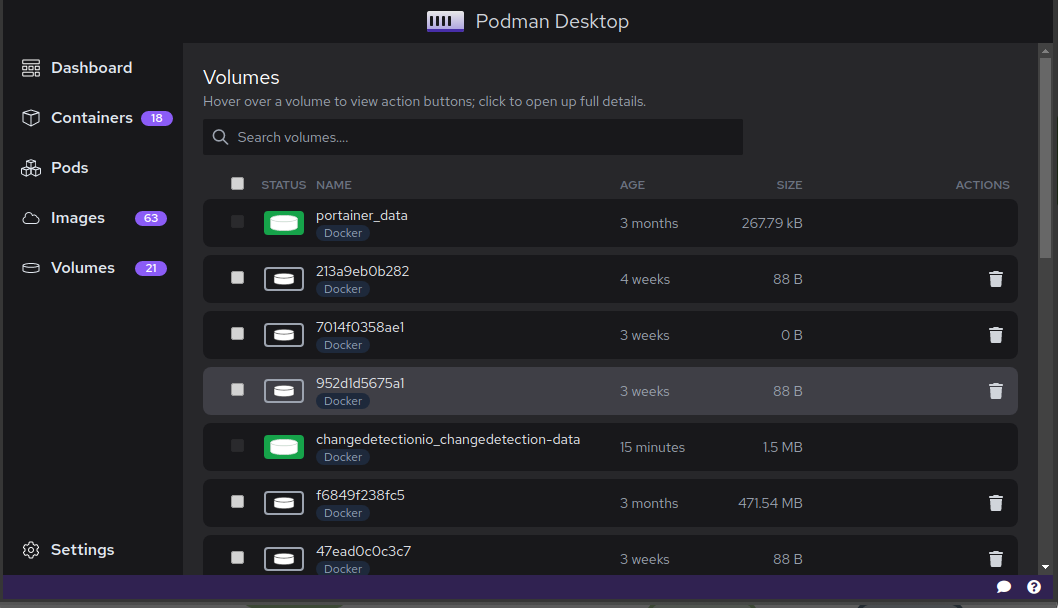Open the Dashboard page icon
The image size is (1058, 608).
click(30, 67)
